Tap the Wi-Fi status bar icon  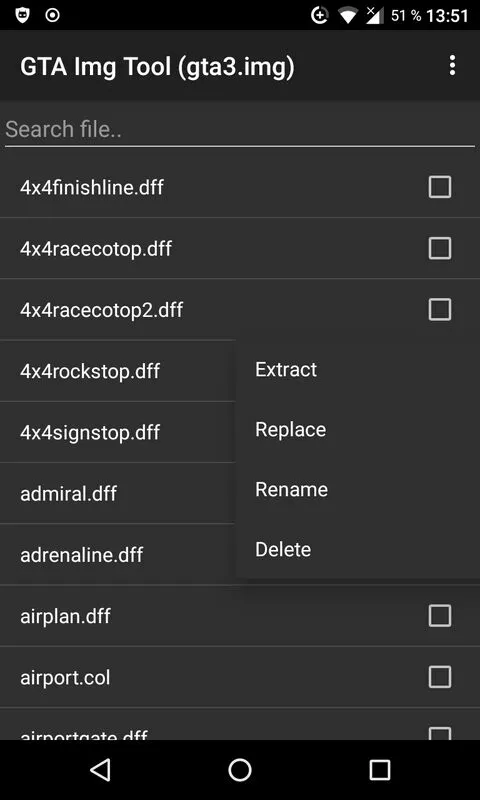348,16
